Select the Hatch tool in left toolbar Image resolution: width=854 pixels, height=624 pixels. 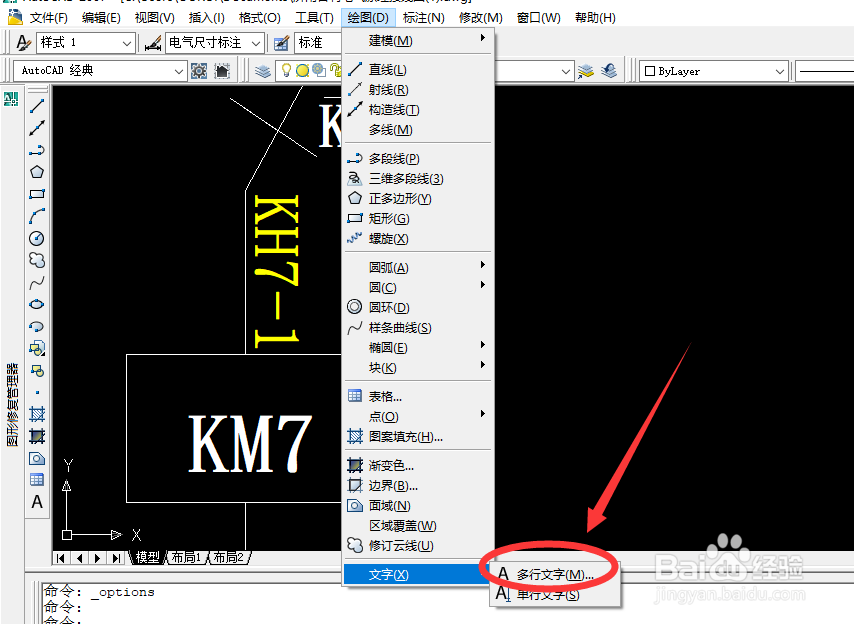coord(37,414)
